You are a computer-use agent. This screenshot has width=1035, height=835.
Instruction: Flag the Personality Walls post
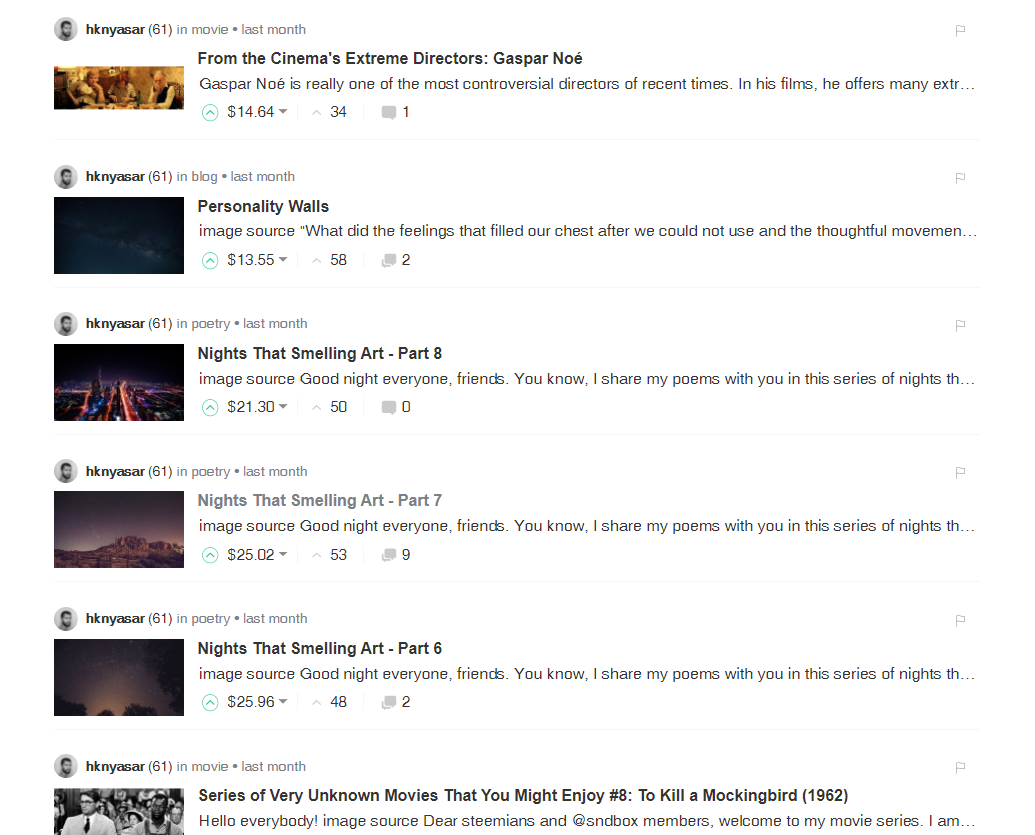point(960,178)
